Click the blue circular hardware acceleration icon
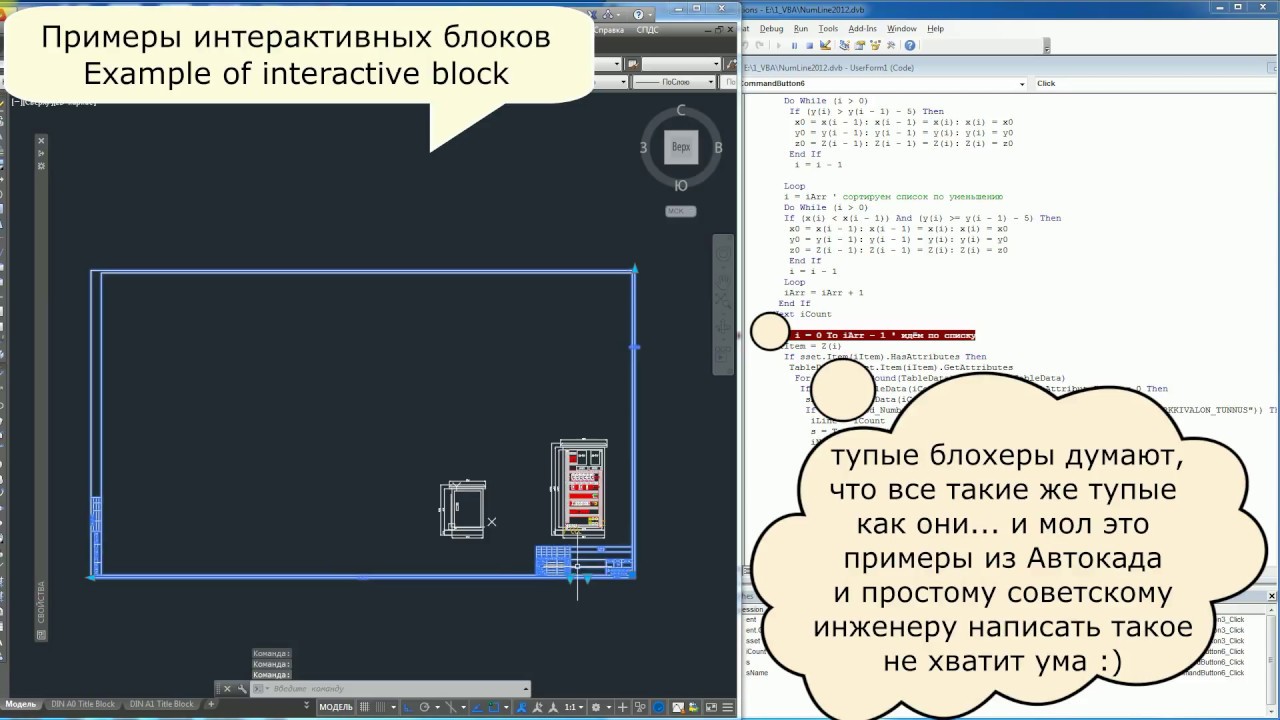The image size is (1280, 720). [x=659, y=707]
